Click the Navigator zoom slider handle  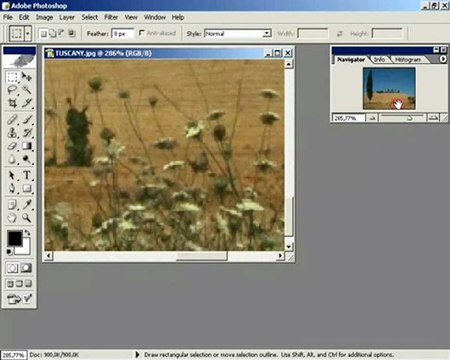tap(410, 118)
